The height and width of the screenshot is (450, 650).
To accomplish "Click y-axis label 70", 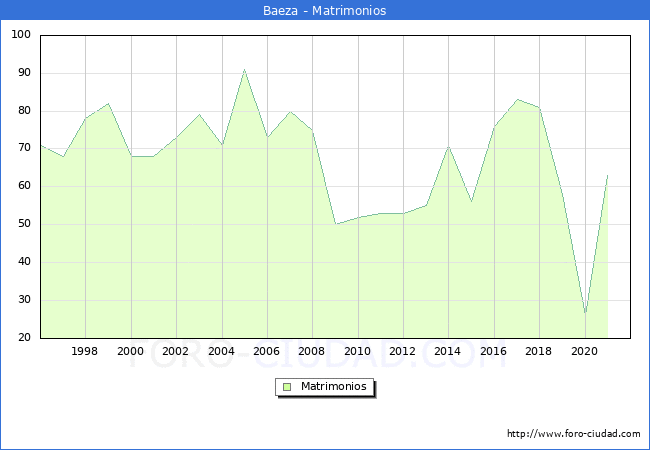I will point(24,148).
